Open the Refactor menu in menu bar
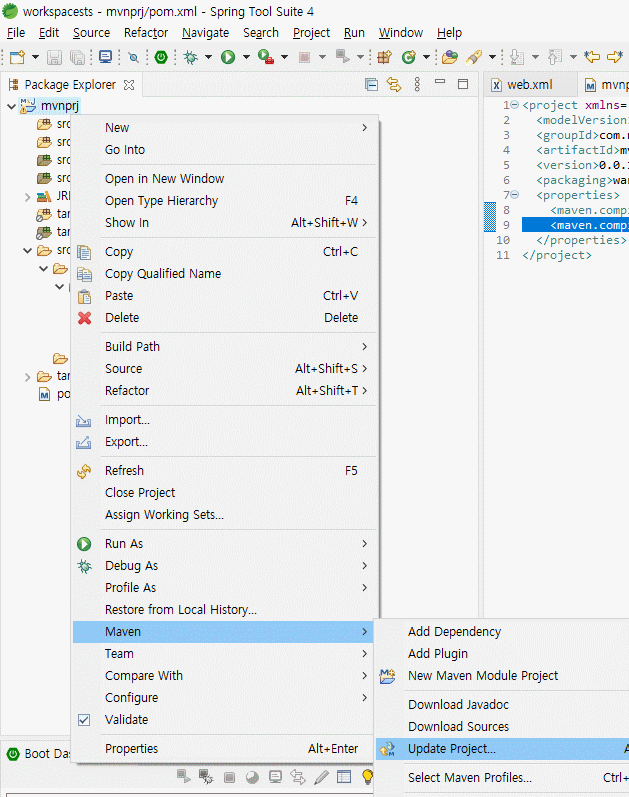The height and width of the screenshot is (797, 629). tap(146, 33)
